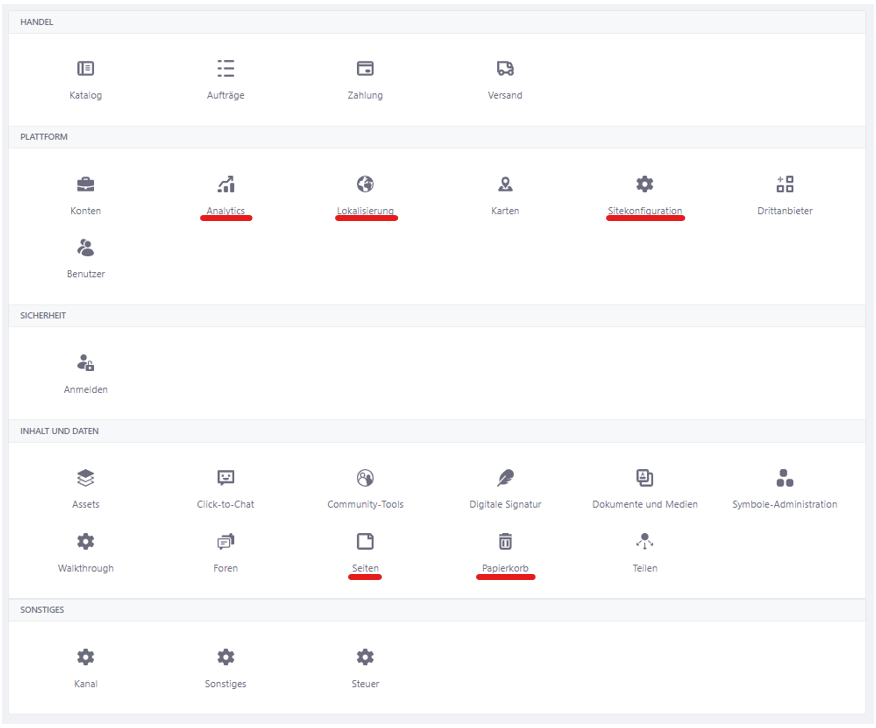Click the Seiten page link
Viewport: 876px width, 728px height.
coord(365,568)
